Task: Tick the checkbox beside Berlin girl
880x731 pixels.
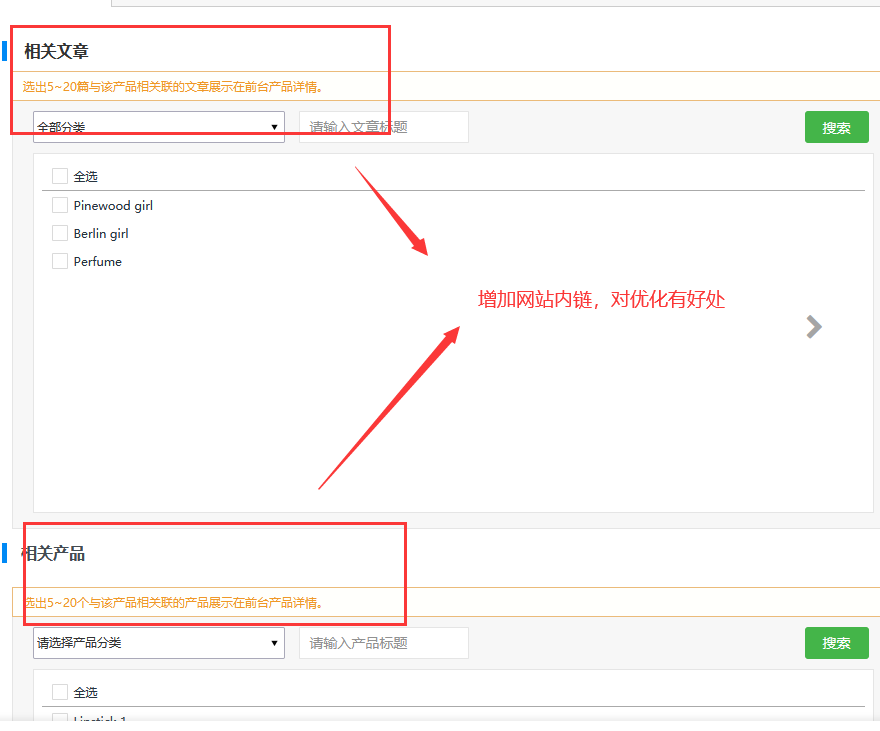Action: 60,233
